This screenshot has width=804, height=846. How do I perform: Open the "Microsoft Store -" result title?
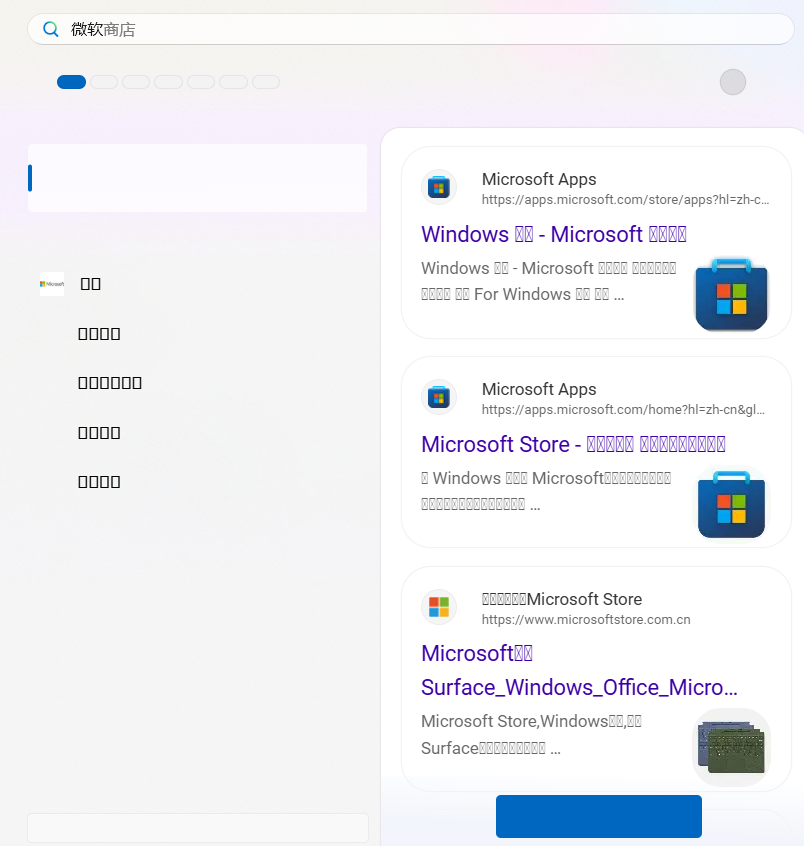(573, 444)
